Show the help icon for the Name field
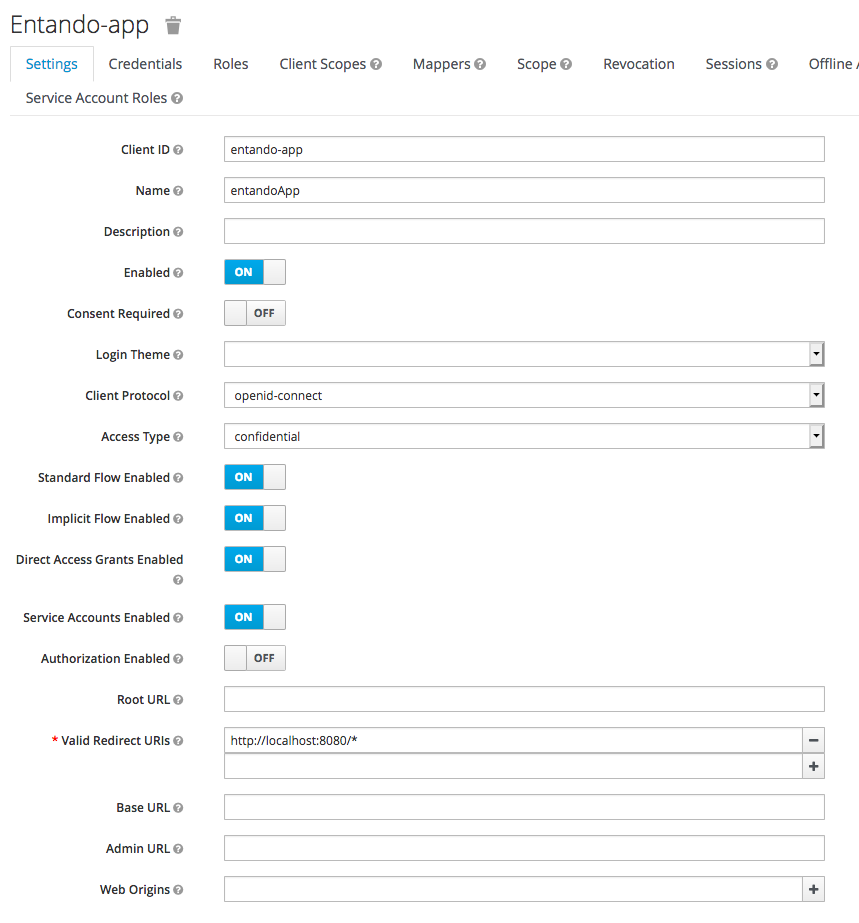This screenshot has height=923, width=859. pyautogui.click(x=178, y=191)
